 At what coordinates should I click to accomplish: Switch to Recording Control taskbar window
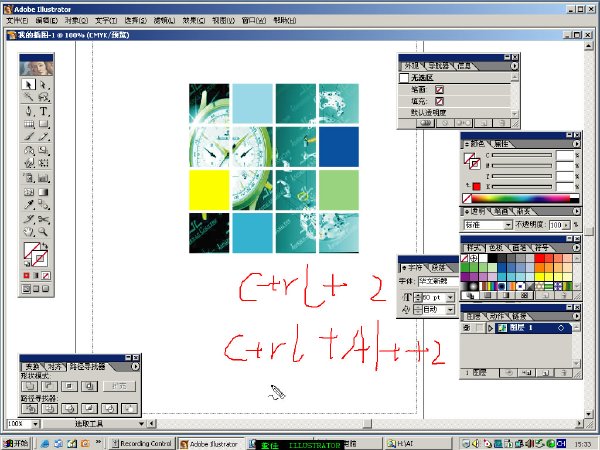[x=142, y=443]
